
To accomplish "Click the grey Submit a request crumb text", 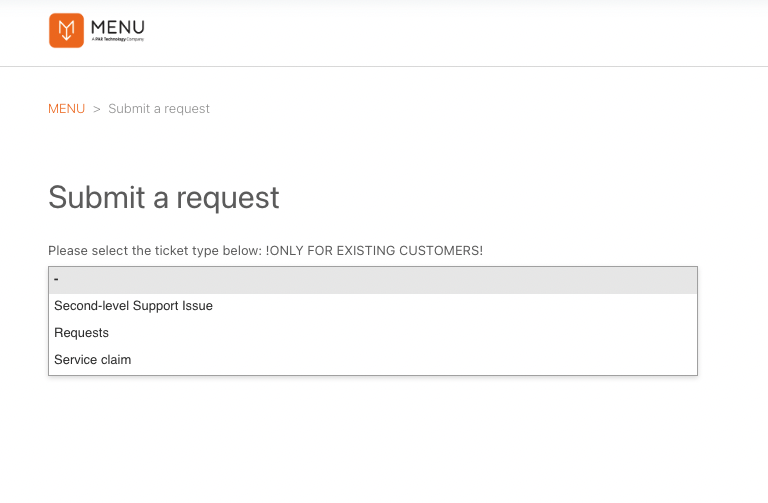I will coord(159,109).
